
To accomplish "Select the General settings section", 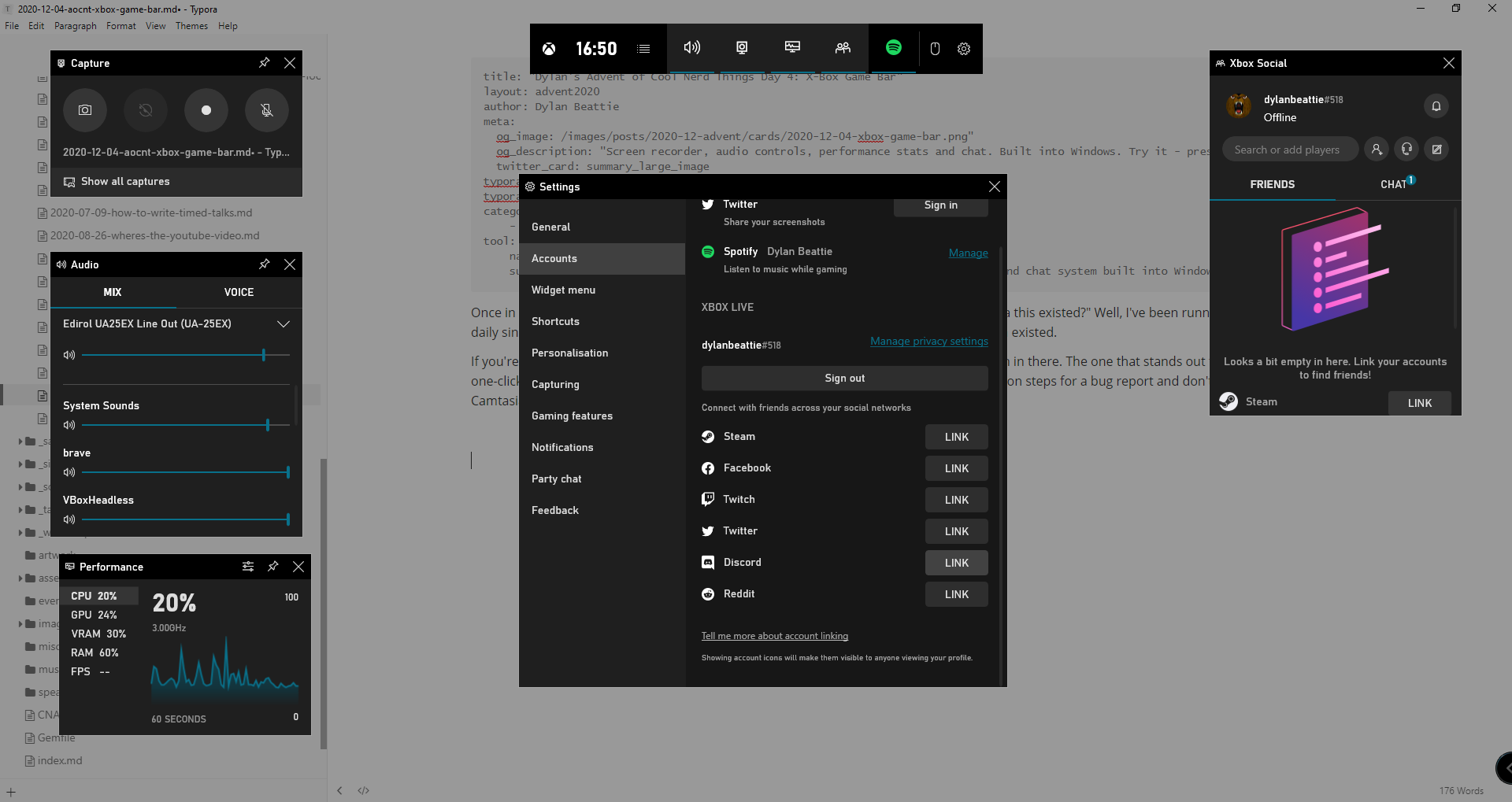I will [x=602, y=227].
